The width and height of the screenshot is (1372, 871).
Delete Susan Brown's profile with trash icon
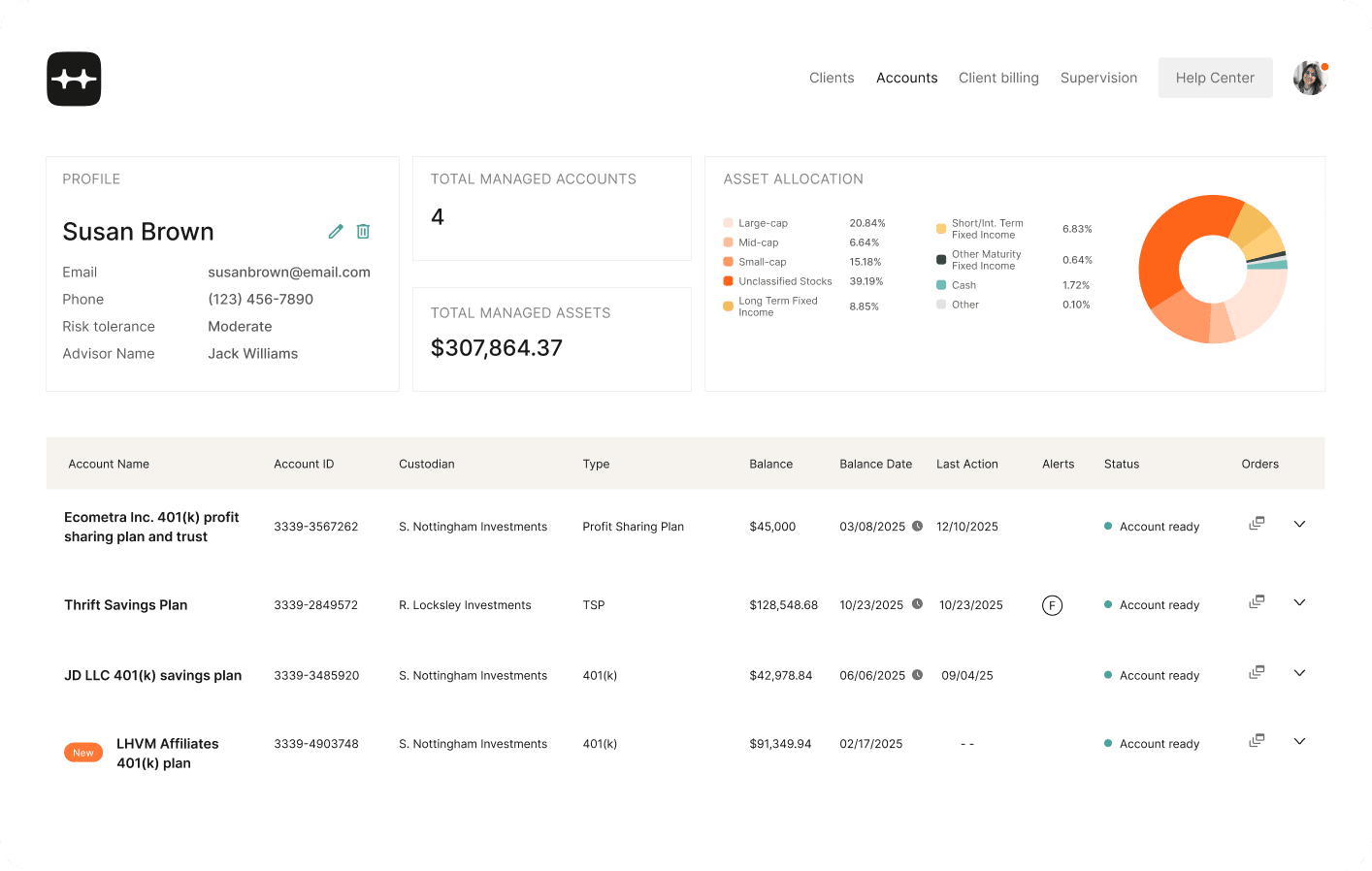tap(363, 232)
